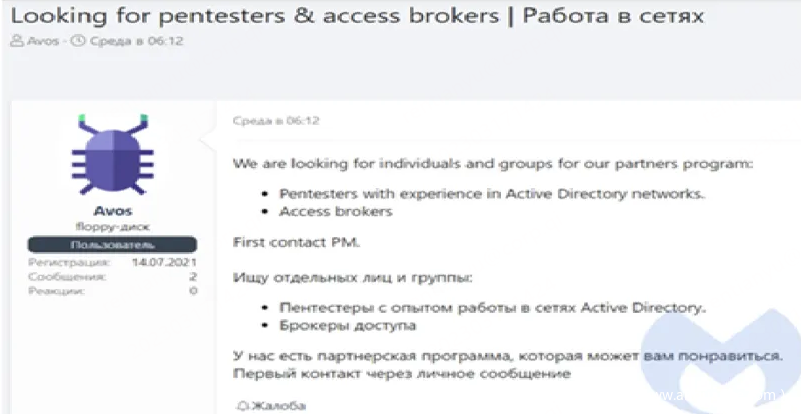The image size is (801, 414).
Task: Click the floppy-диск user rank text
Action: [x=112, y=227]
